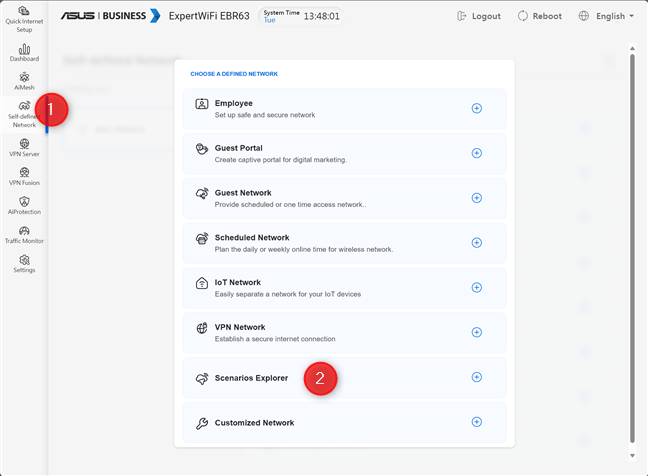This screenshot has width=648, height=476.
Task: Open Quick Internet Setup in sidebar
Action: (x=24, y=20)
